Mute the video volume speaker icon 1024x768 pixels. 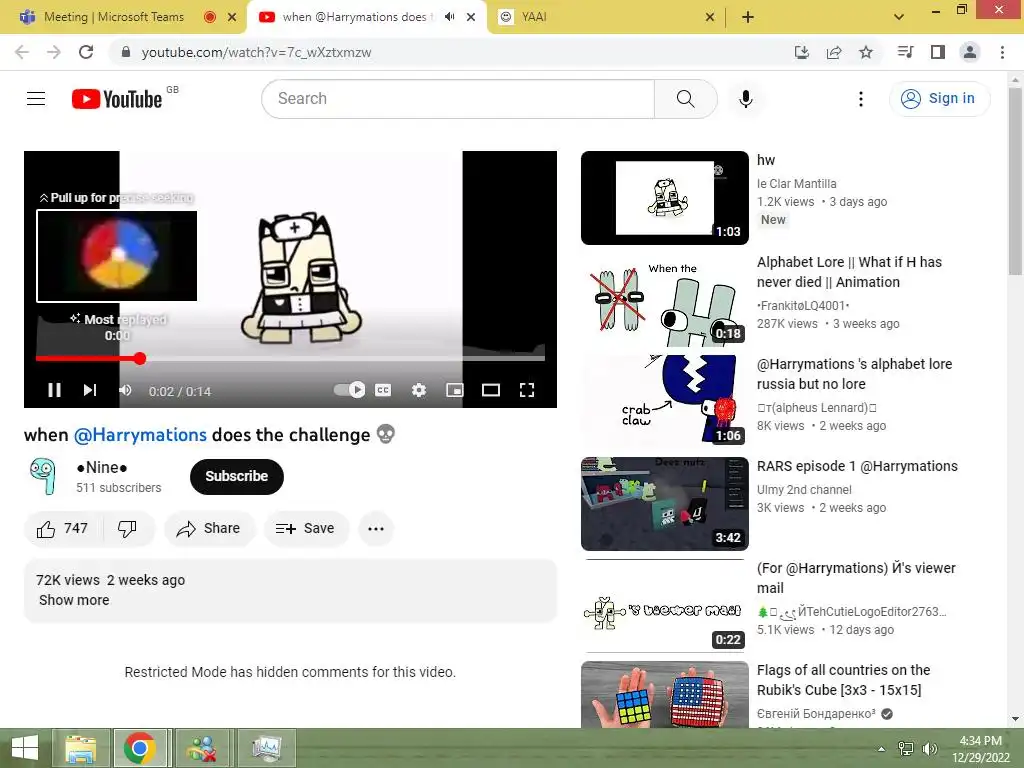pyautogui.click(x=125, y=390)
